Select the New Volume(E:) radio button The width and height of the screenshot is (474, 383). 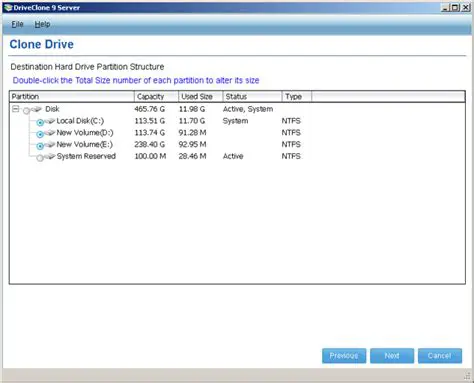coord(40,146)
